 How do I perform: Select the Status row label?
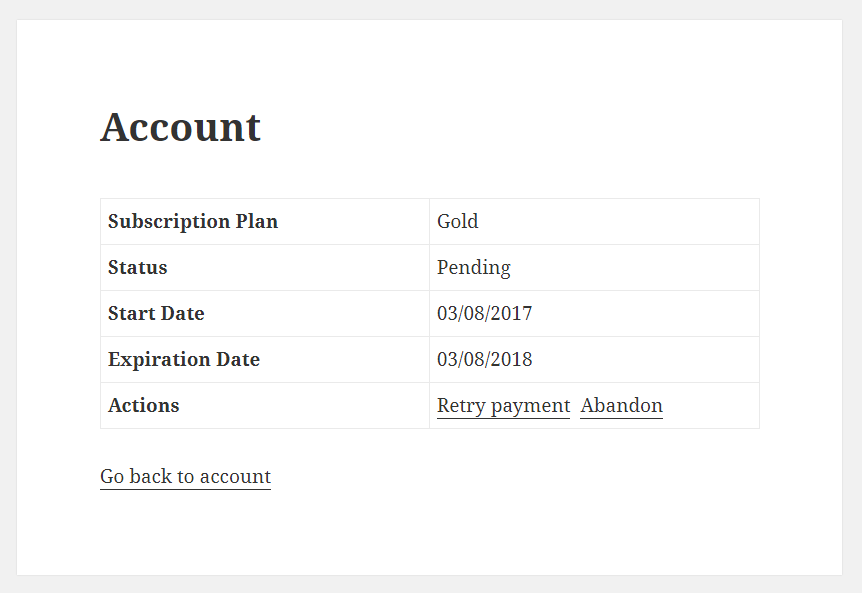[137, 268]
